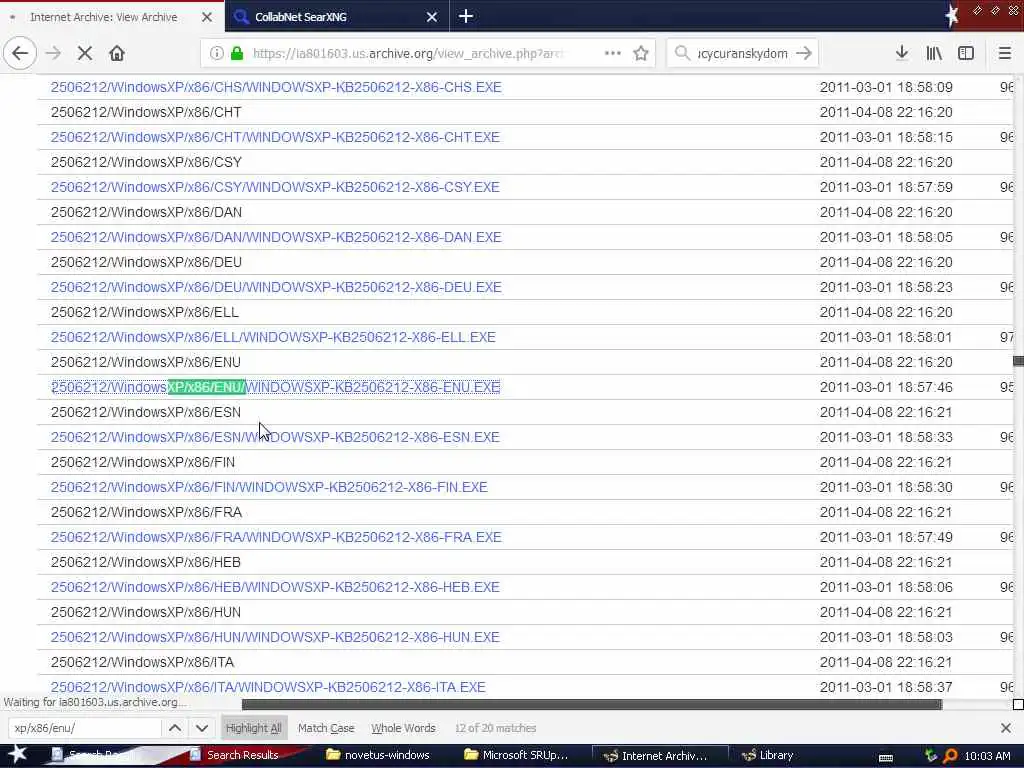
Task: Click the vertical scrollbar thumb
Action: click(1018, 360)
